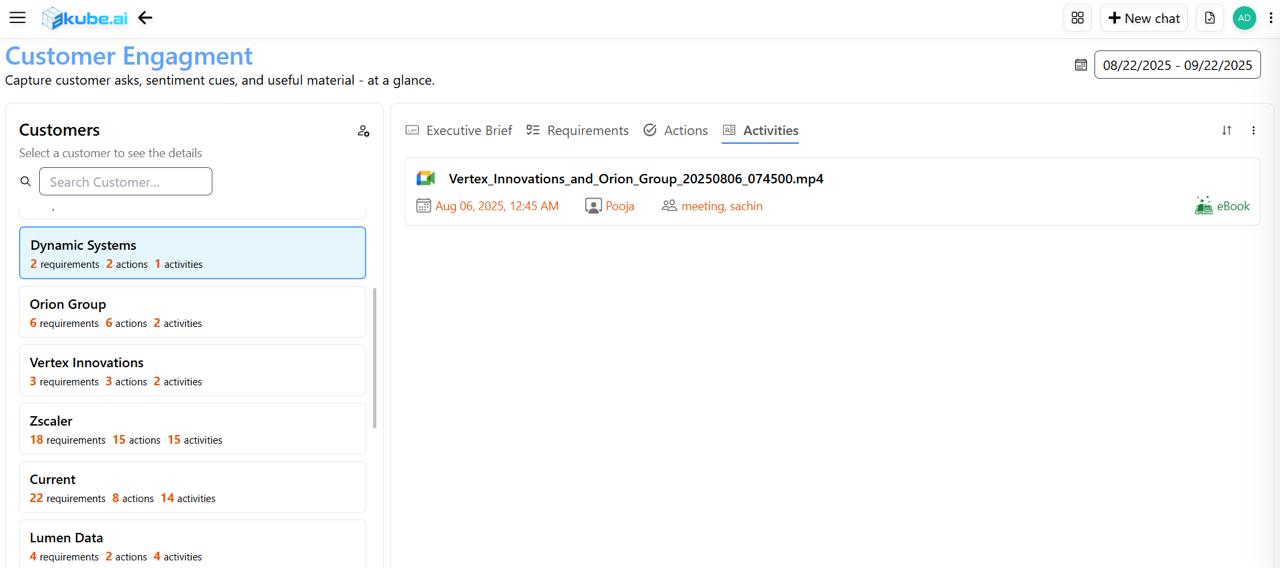This screenshot has width=1280, height=568.
Task: Open top-right vertical dots menu
Action: 1271,18
